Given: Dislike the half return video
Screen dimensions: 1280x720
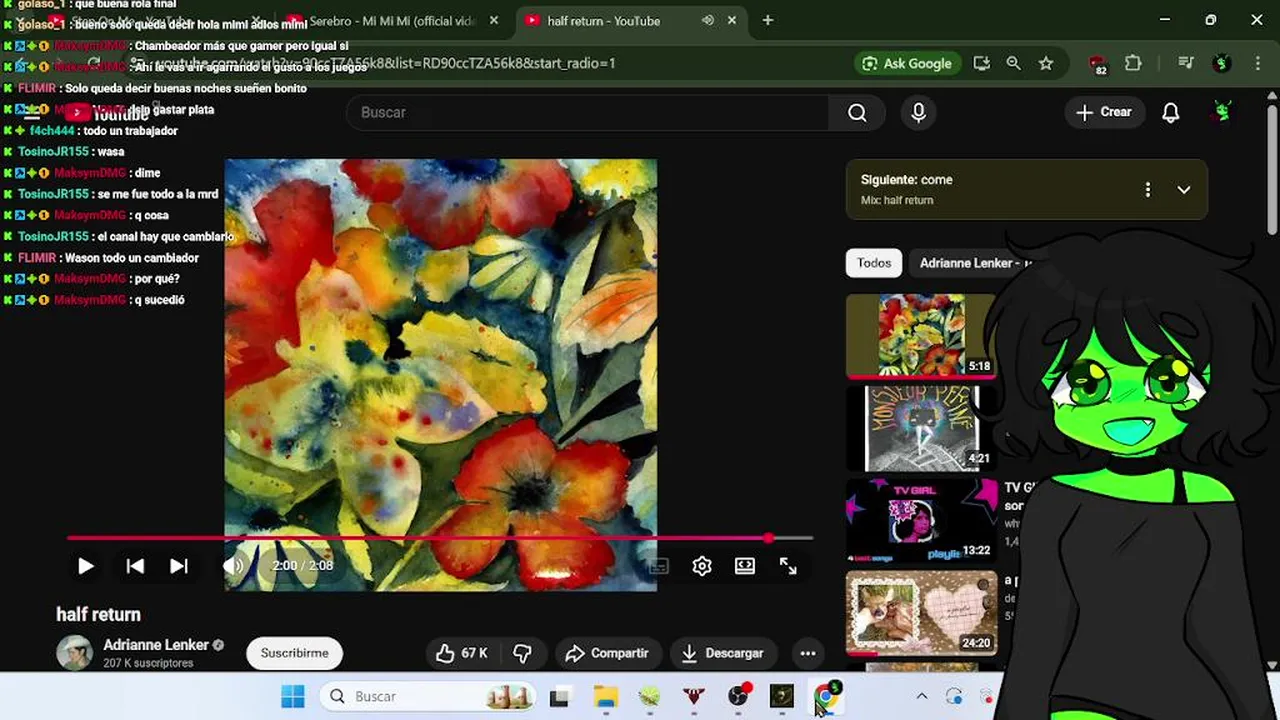Looking at the screenshot, I should click(522, 653).
